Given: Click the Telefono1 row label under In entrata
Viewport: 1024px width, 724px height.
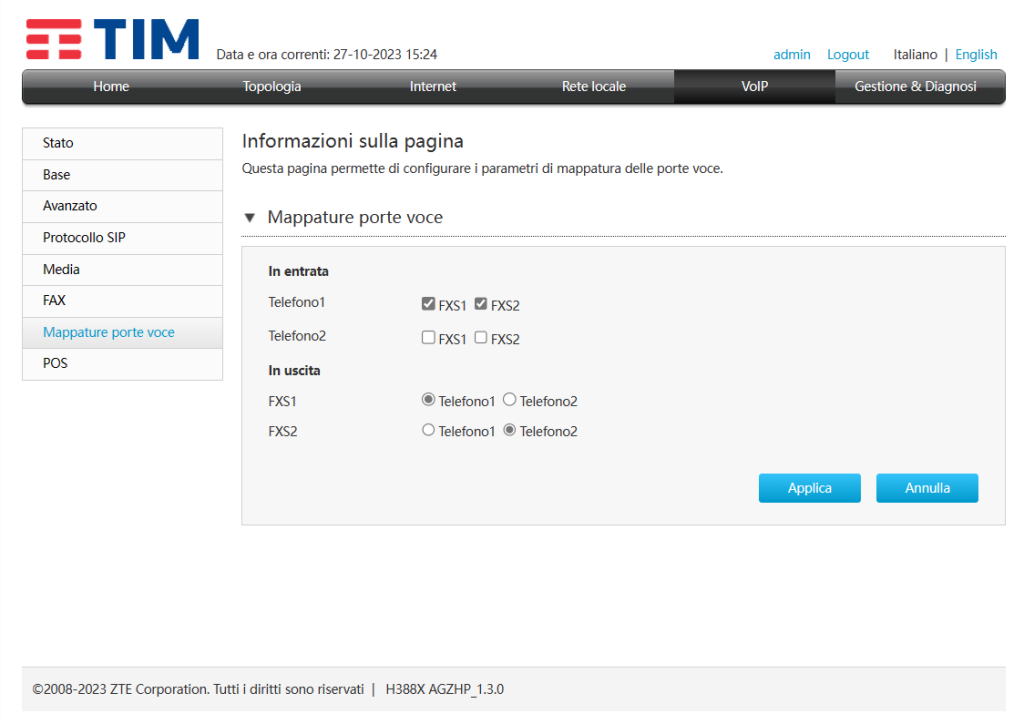Looking at the screenshot, I should (296, 303).
